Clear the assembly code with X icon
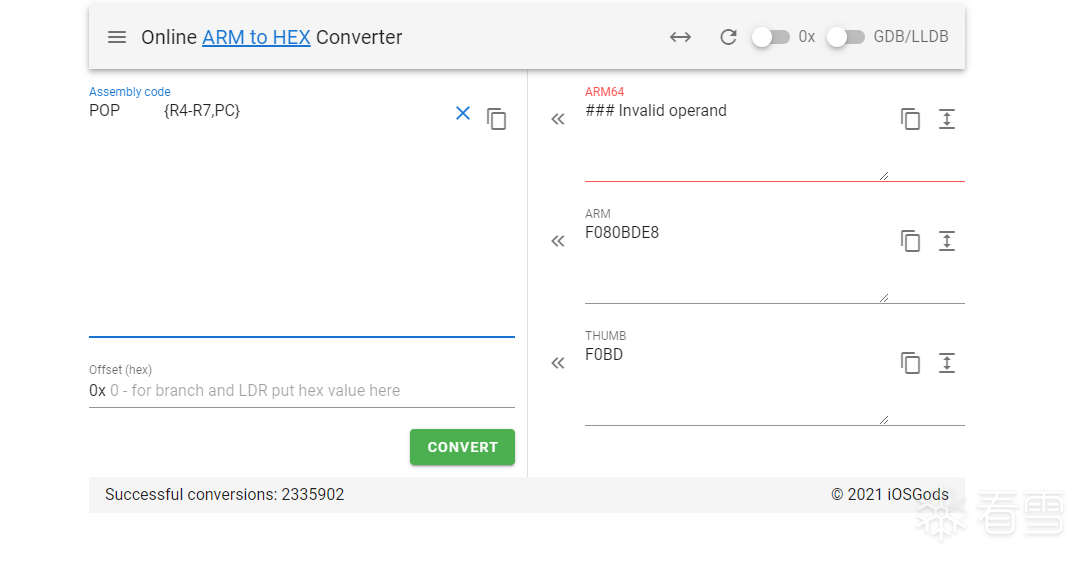 tap(463, 114)
